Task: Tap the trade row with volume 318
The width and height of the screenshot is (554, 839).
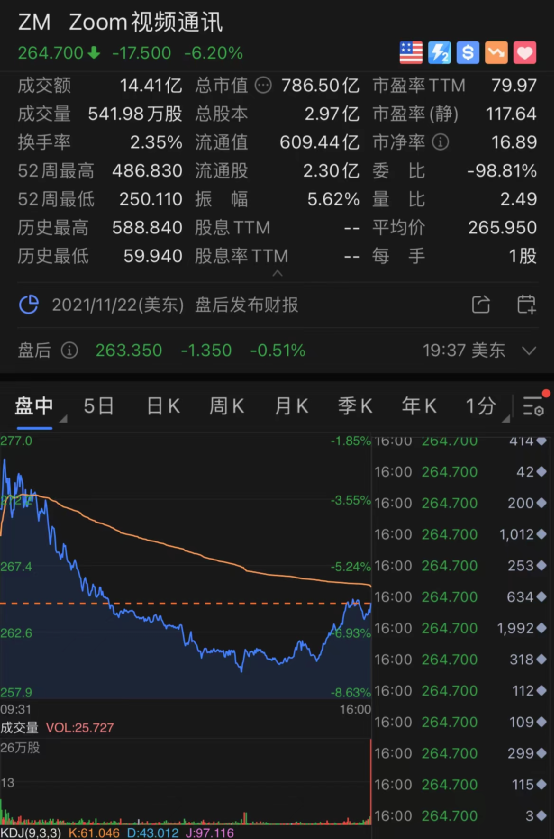Action: coord(462,659)
